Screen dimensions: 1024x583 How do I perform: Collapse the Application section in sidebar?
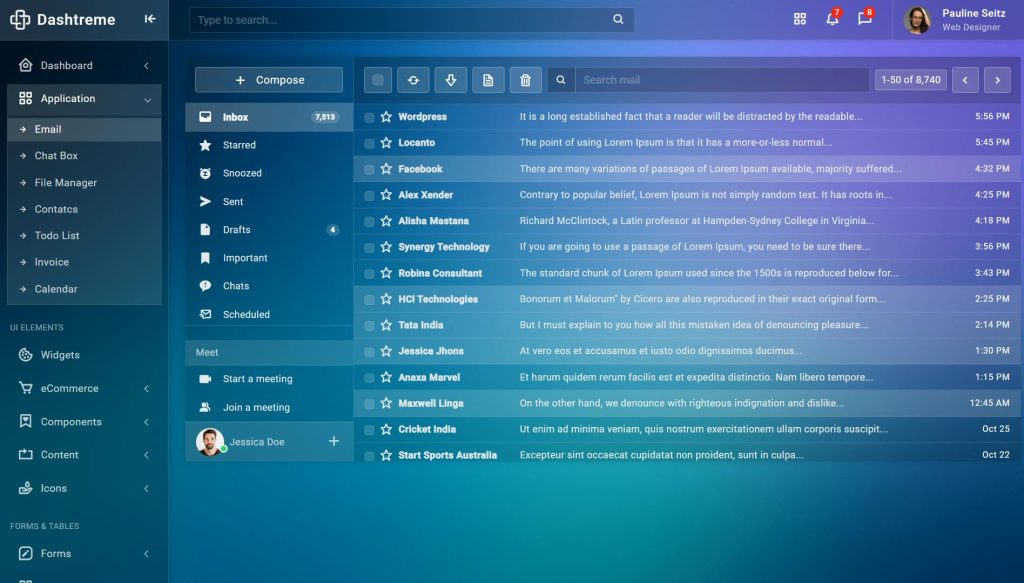pyautogui.click(x=85, y=99)
